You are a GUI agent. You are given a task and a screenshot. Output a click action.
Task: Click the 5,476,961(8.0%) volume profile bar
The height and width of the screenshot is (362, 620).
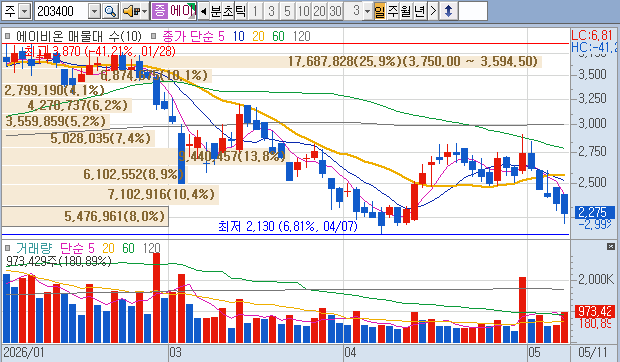[x=85, y=216]
